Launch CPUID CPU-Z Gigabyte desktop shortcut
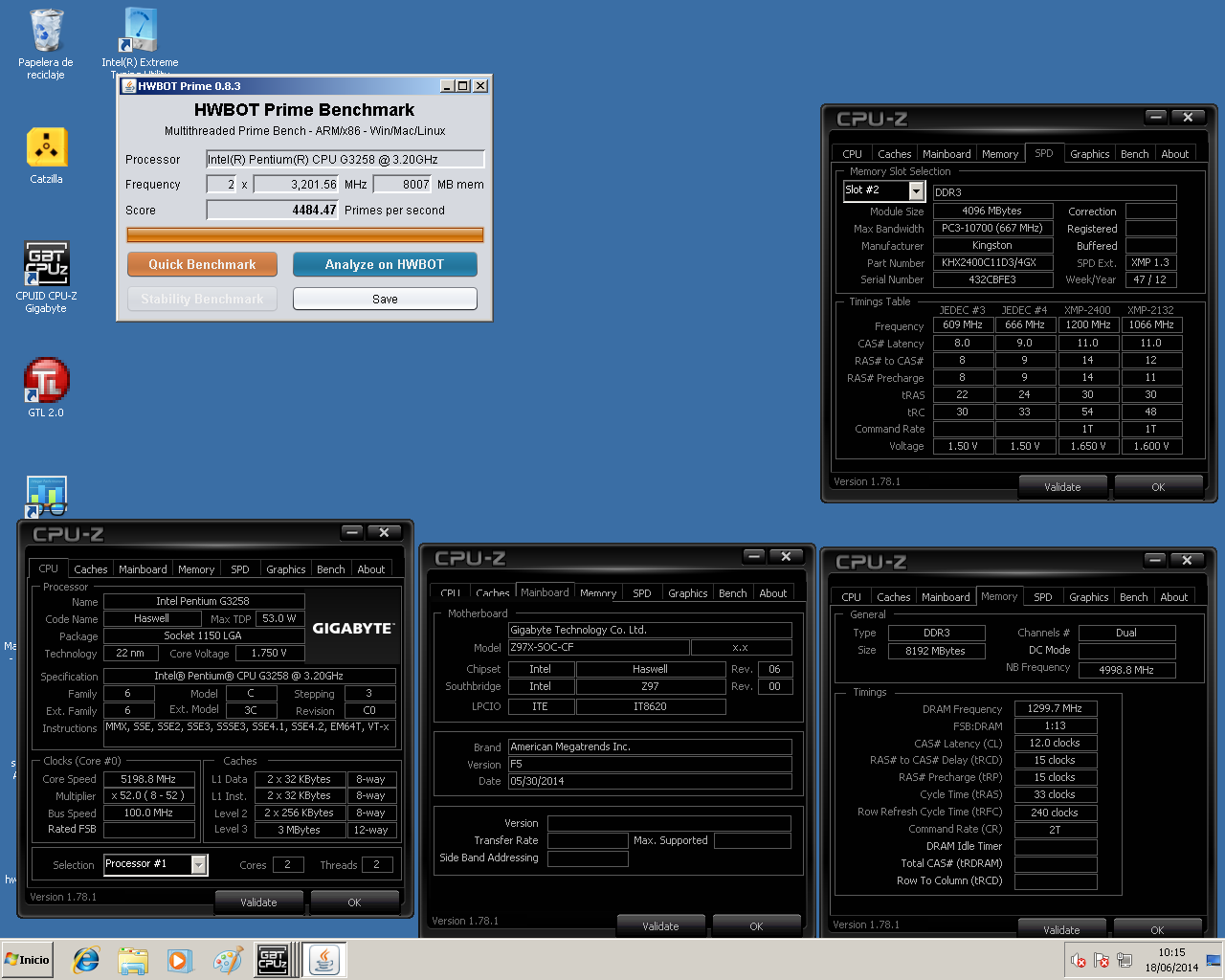1225x980 pixels. [x=46, y=277]
